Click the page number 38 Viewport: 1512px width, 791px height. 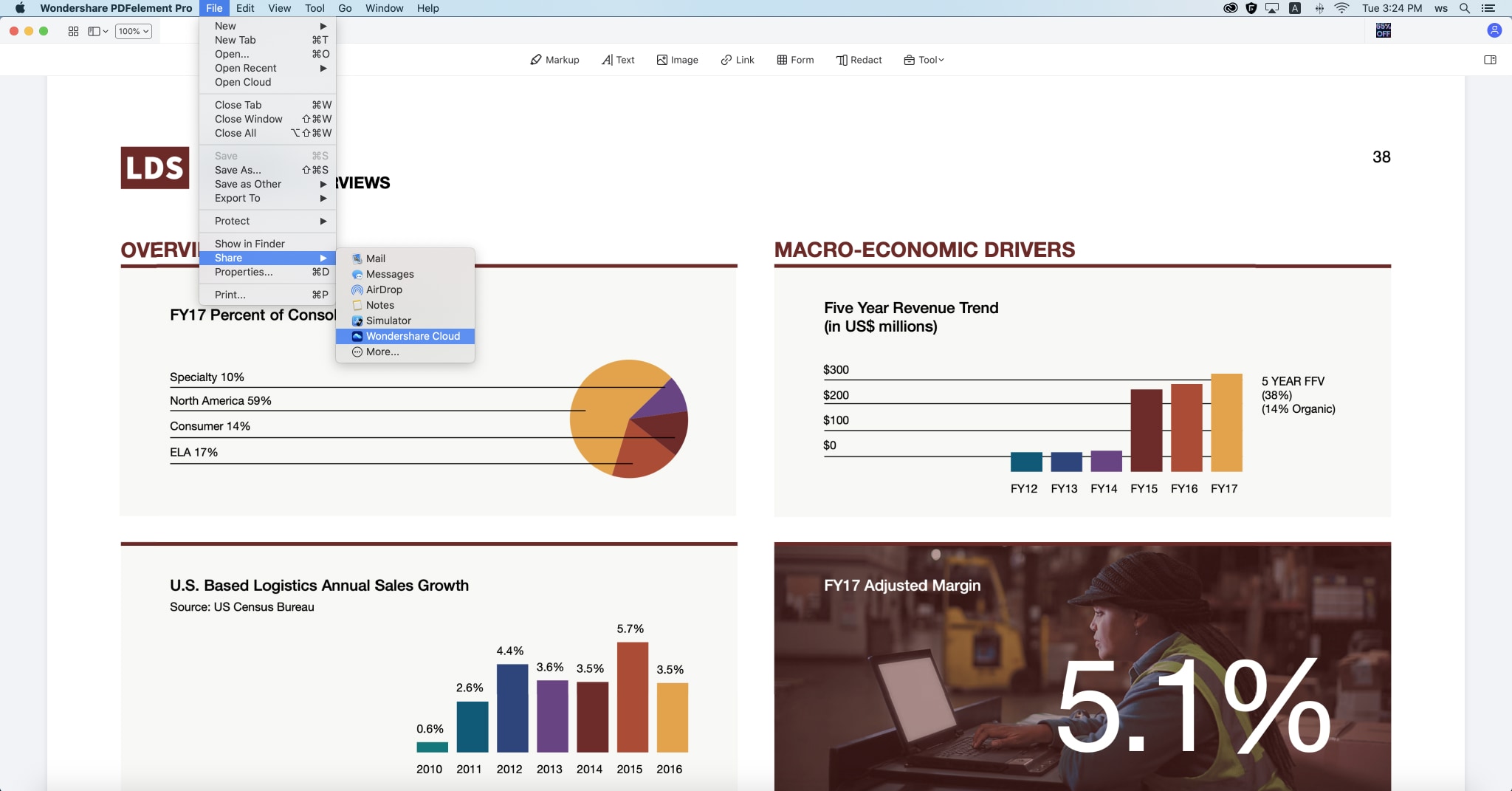point(1381,157)
